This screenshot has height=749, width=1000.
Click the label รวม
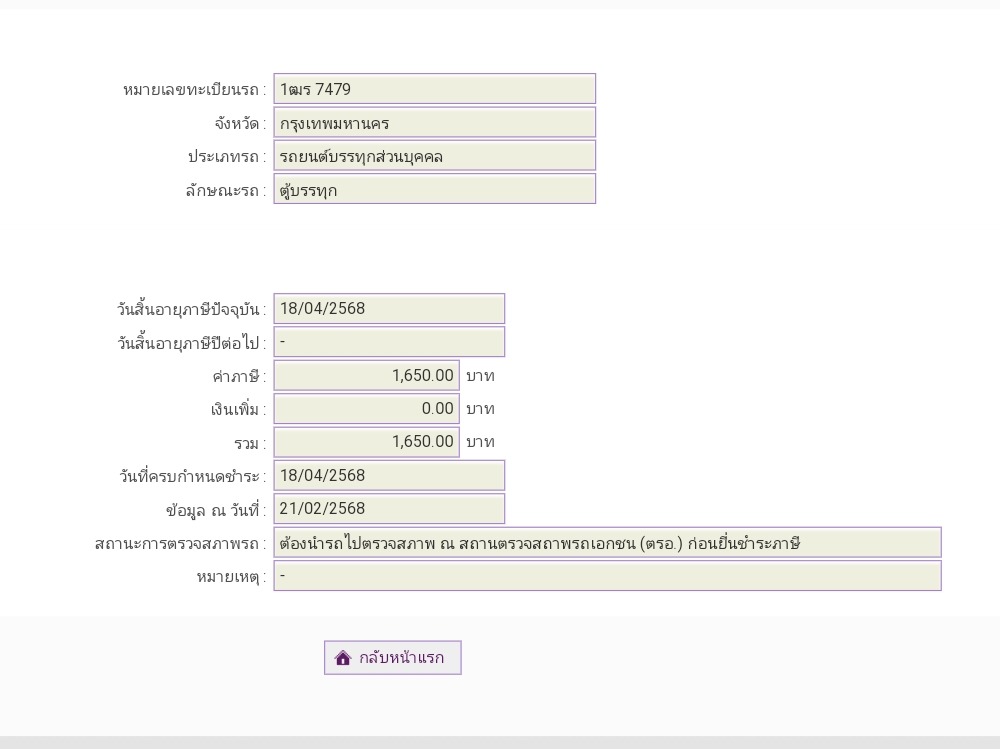coord(250,443)
